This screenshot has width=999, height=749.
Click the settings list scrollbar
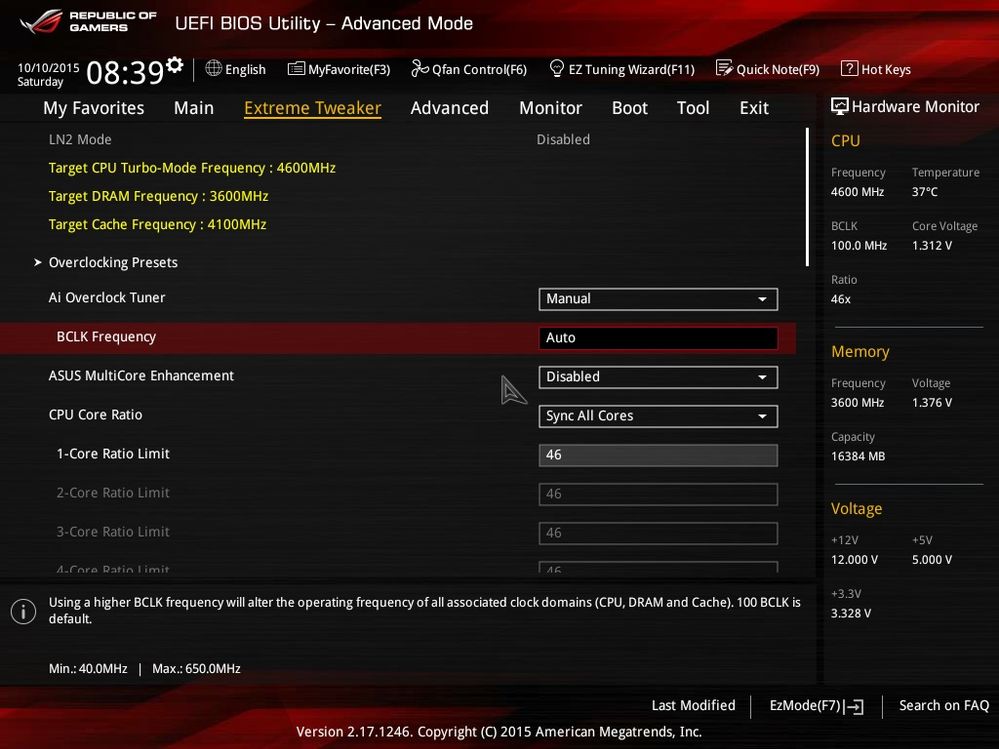pos(807,197)
